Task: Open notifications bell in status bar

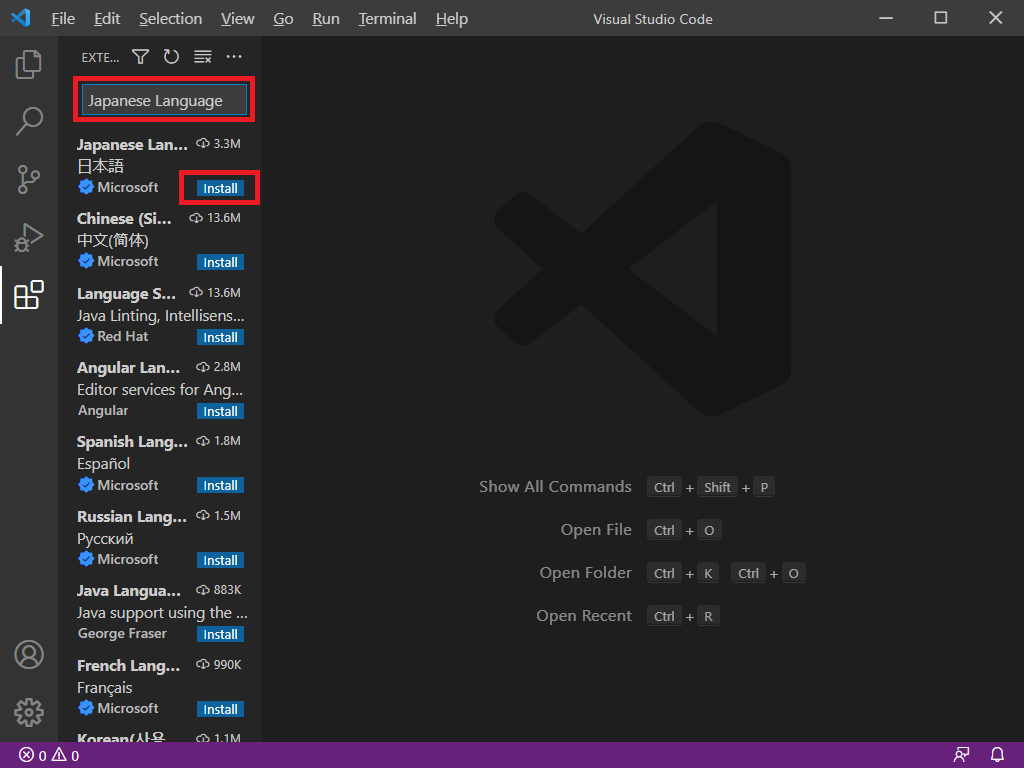Action: coord(997,755)
